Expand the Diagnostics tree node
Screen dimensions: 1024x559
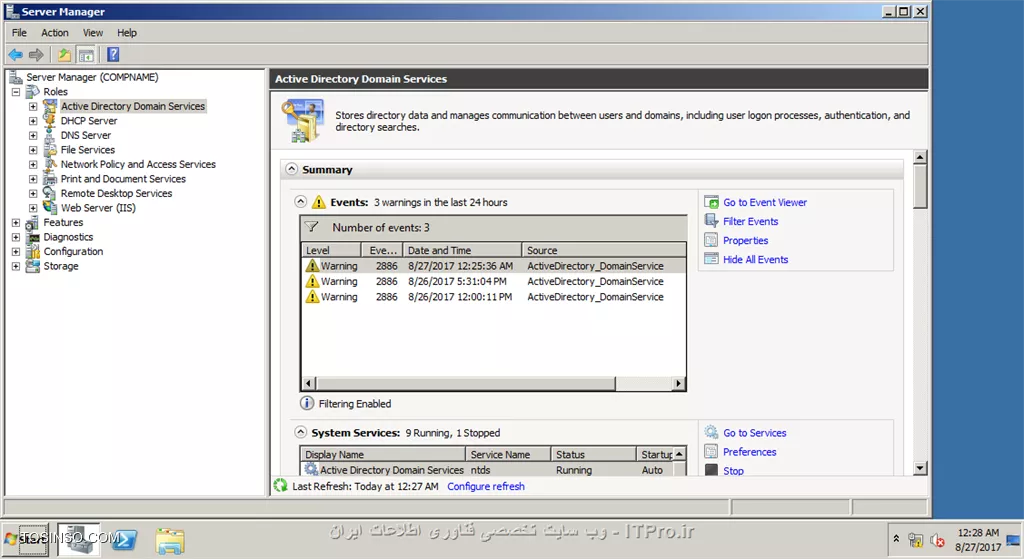tap(16, 237)
